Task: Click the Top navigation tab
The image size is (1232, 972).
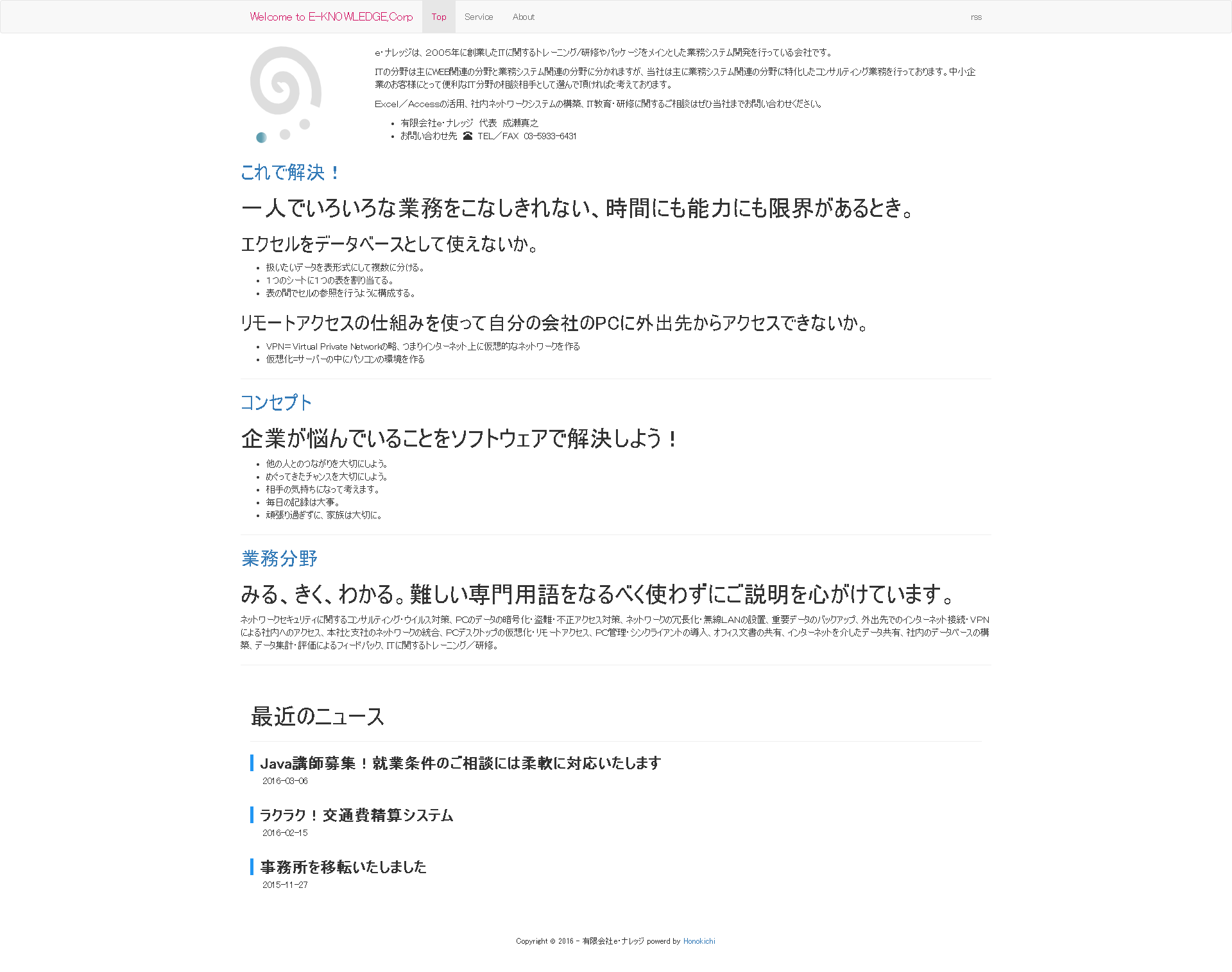Action: tap(438, 15)
